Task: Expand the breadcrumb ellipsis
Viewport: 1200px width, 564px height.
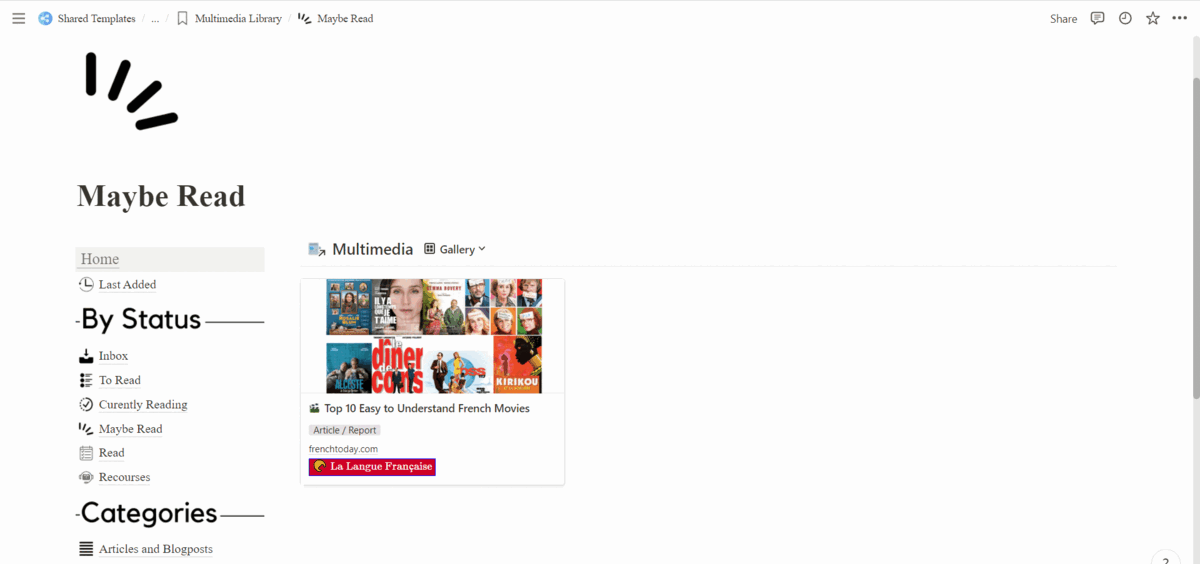Action: point(155,19)
